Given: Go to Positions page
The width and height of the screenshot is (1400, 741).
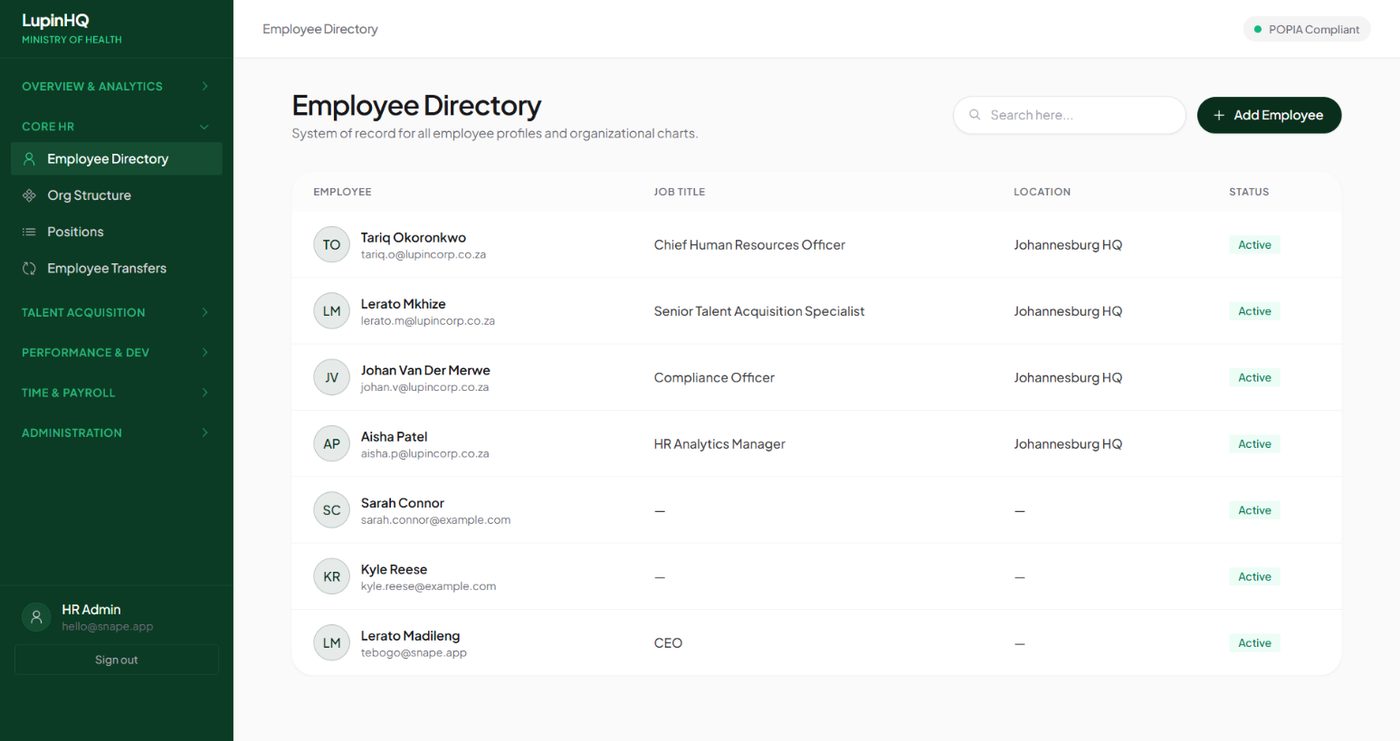Looking at the screenshot, I should click(x=117, y=232).
